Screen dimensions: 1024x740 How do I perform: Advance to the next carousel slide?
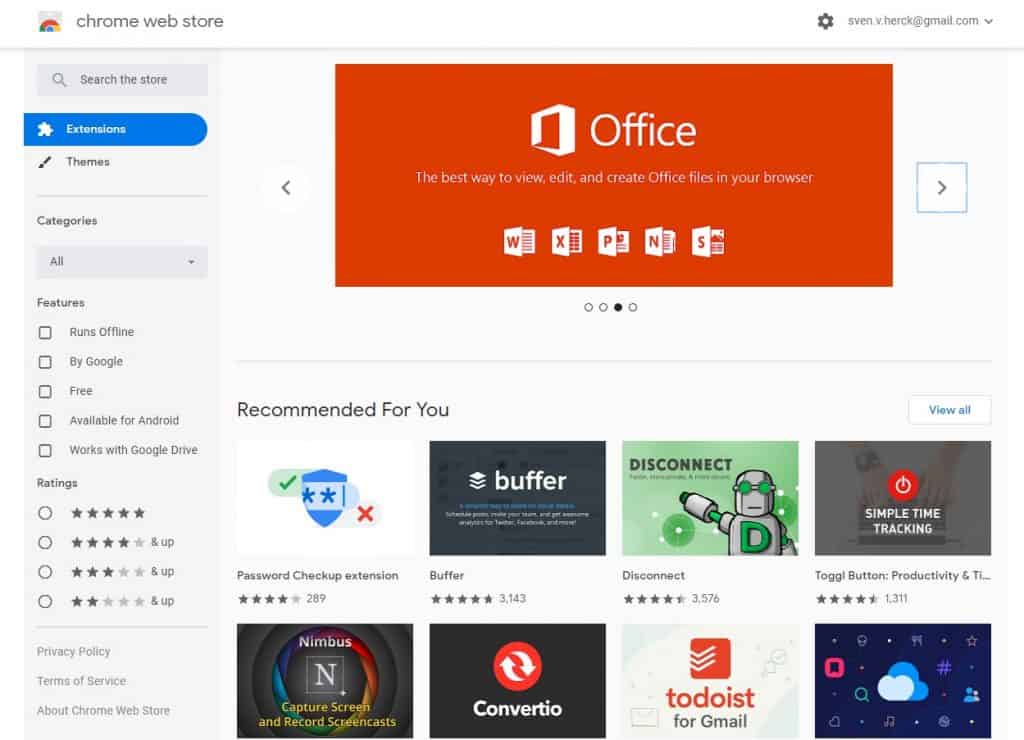941,188
